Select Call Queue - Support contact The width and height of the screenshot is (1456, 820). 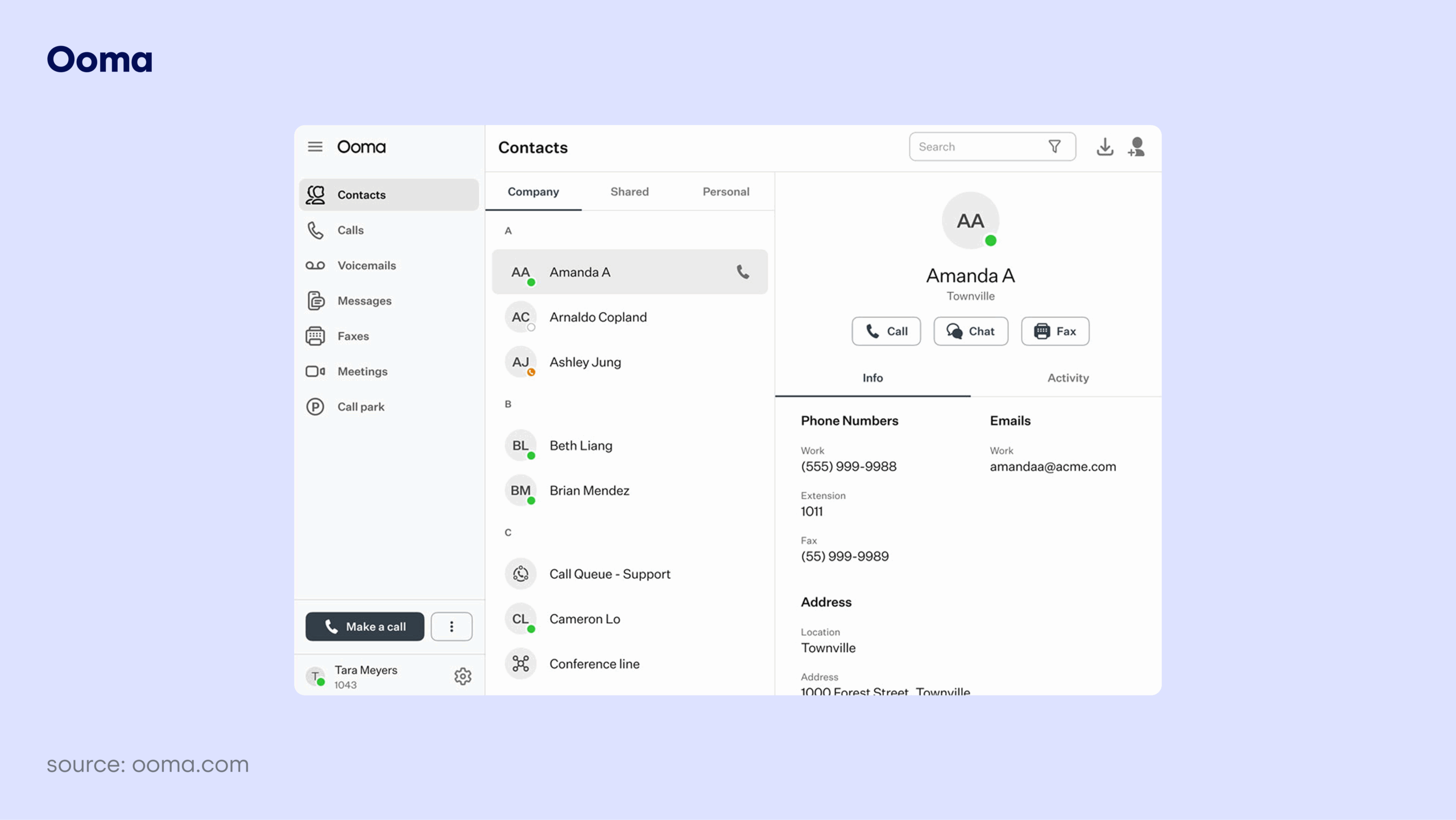click(x=610, y=574)
